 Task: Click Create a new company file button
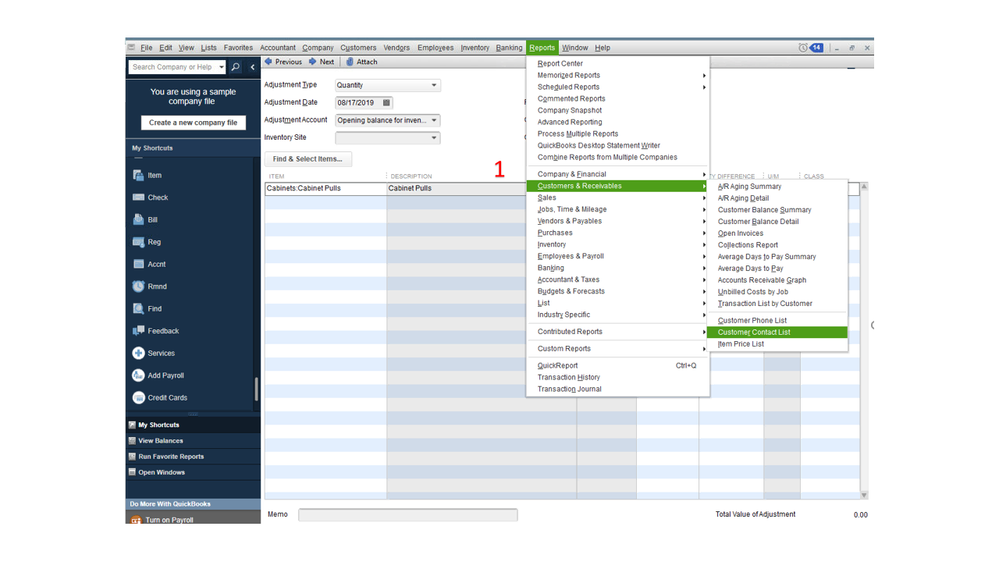(193, 122)
